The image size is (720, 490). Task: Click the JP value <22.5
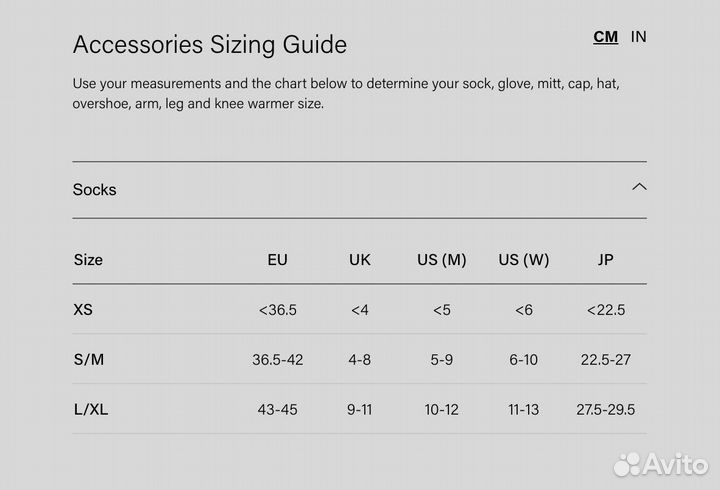pos(605,310)
